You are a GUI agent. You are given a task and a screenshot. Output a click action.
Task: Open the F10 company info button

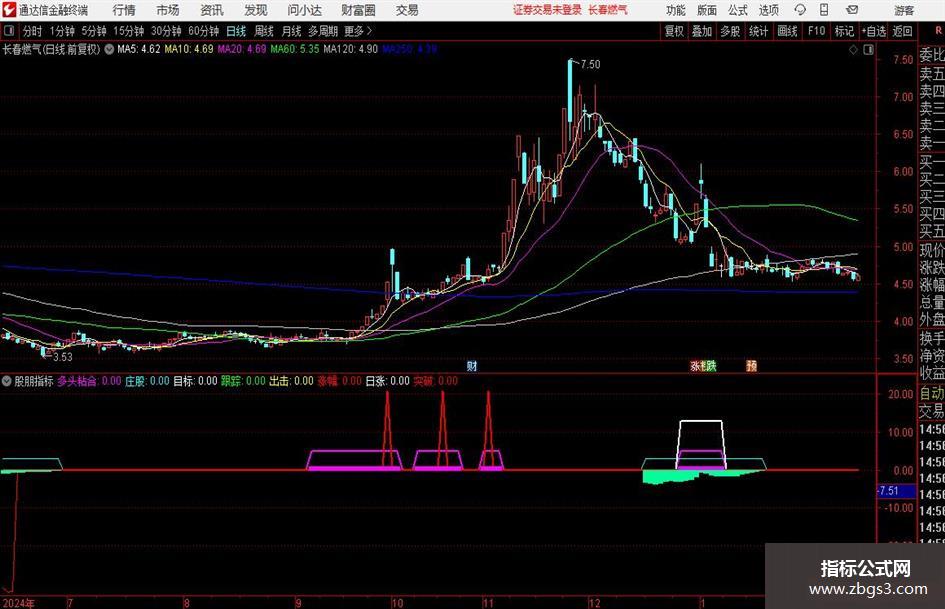(x=816, y=31)
